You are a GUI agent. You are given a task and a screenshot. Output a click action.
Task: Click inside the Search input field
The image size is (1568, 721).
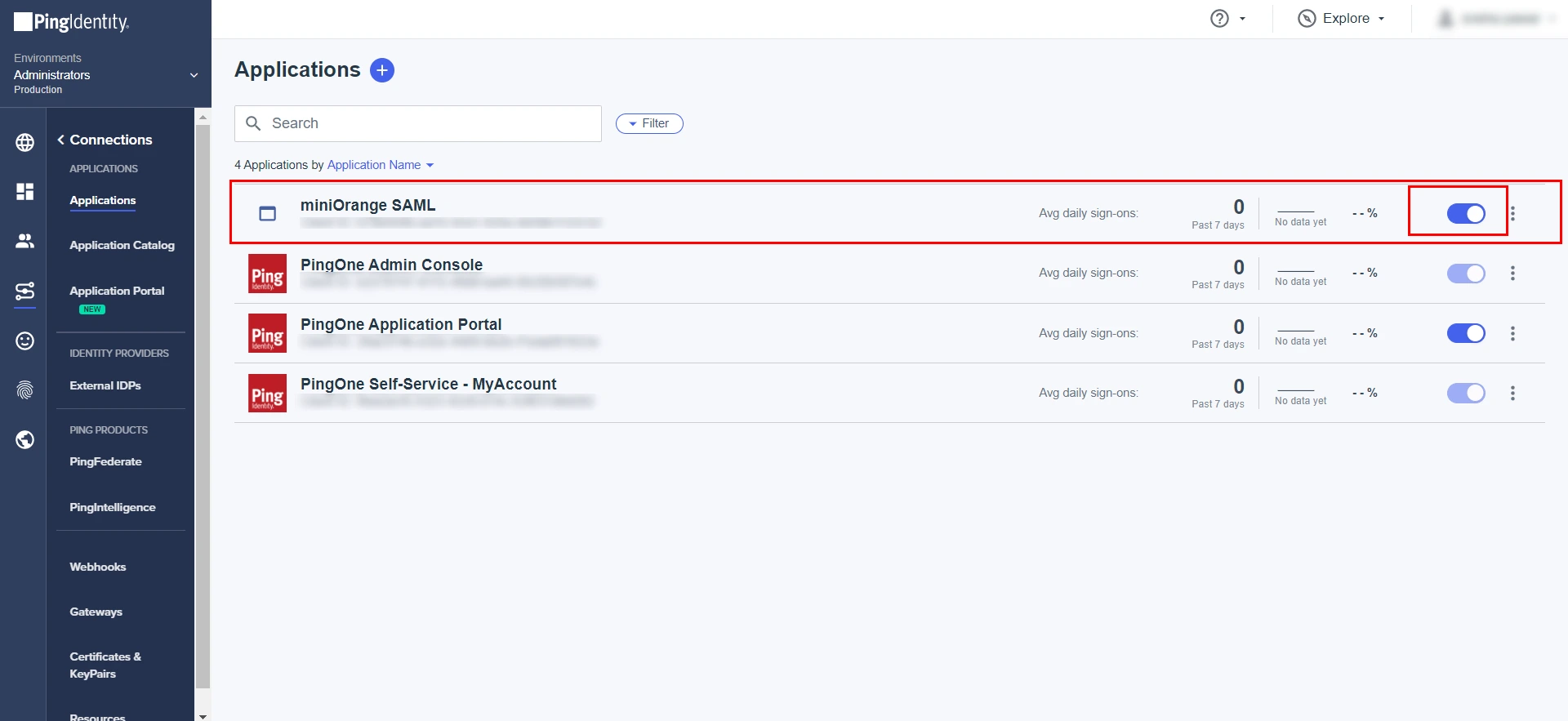pyautogui.click(x=418, y=123)
